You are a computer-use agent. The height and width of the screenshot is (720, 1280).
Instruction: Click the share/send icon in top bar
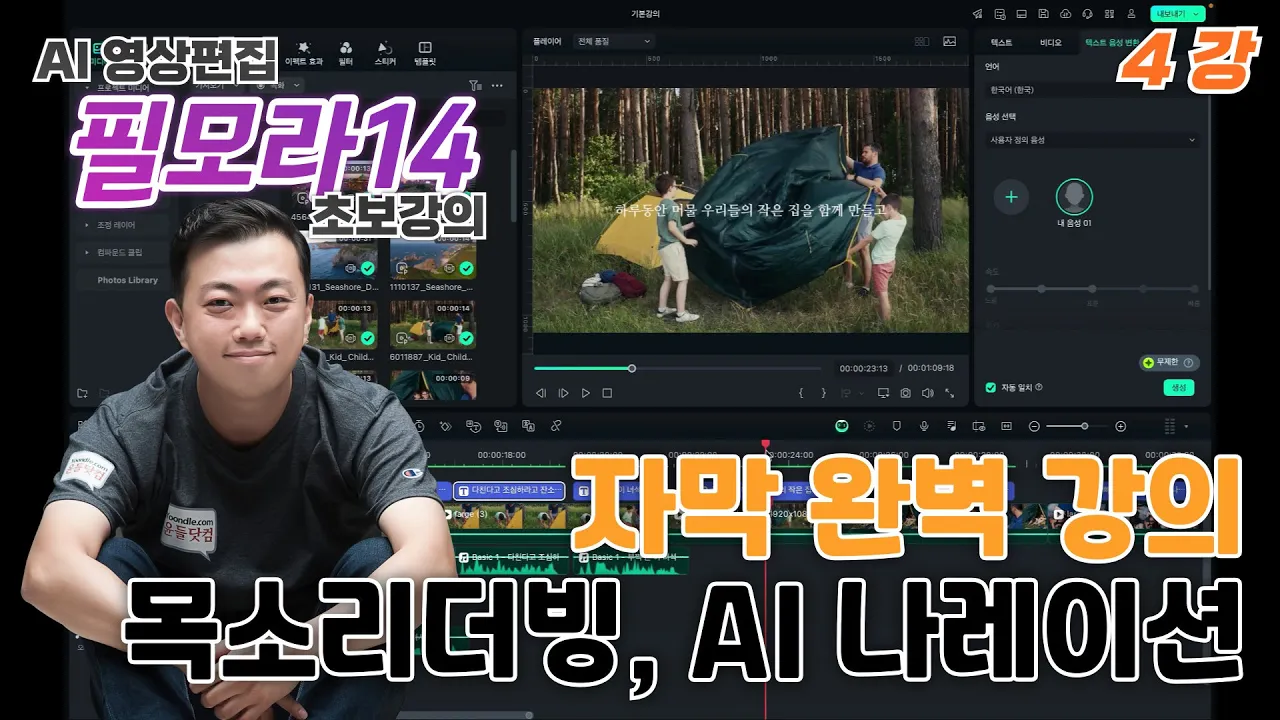click(x=978, y=14)
